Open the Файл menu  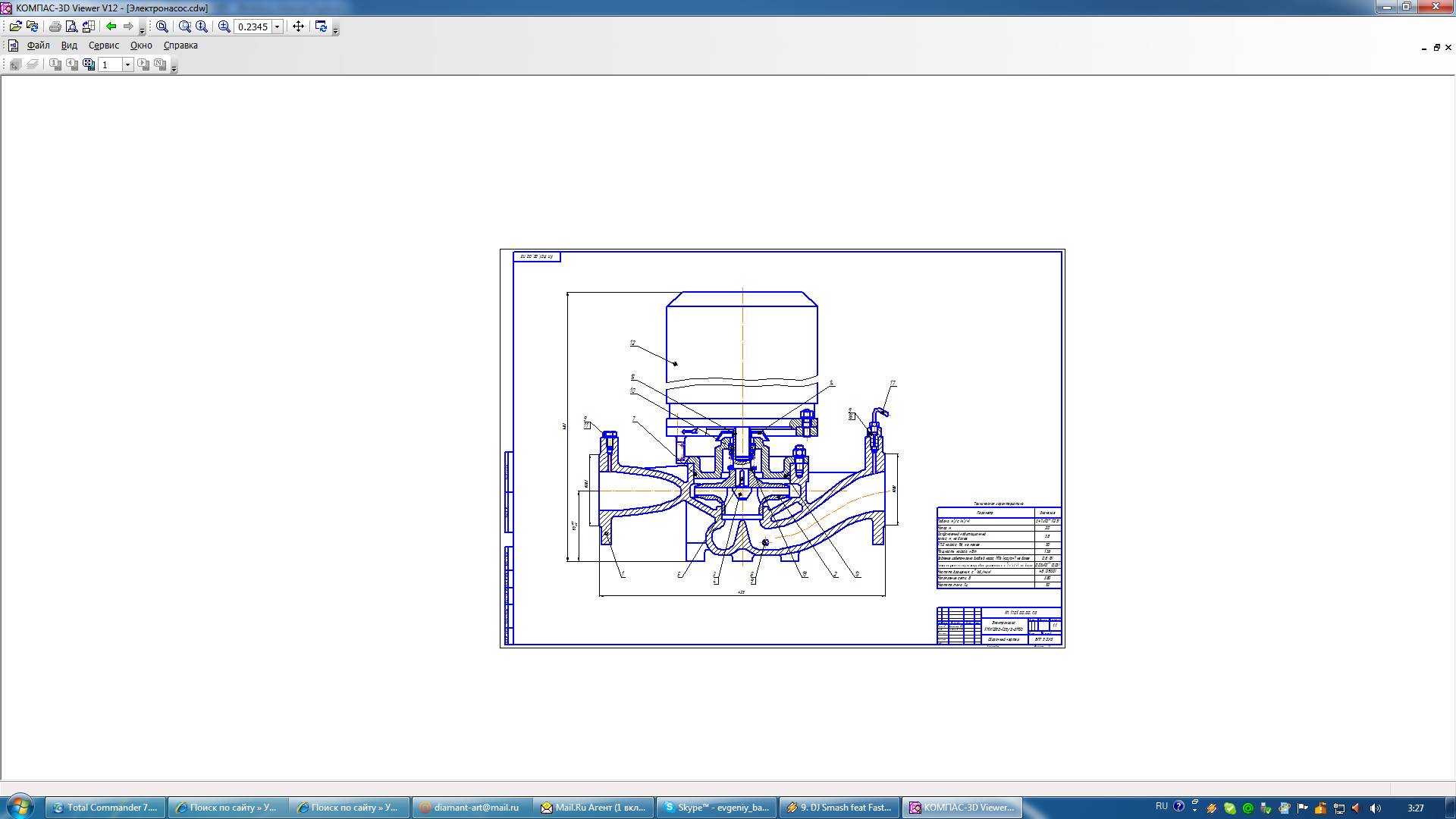[x=38, y=45]
